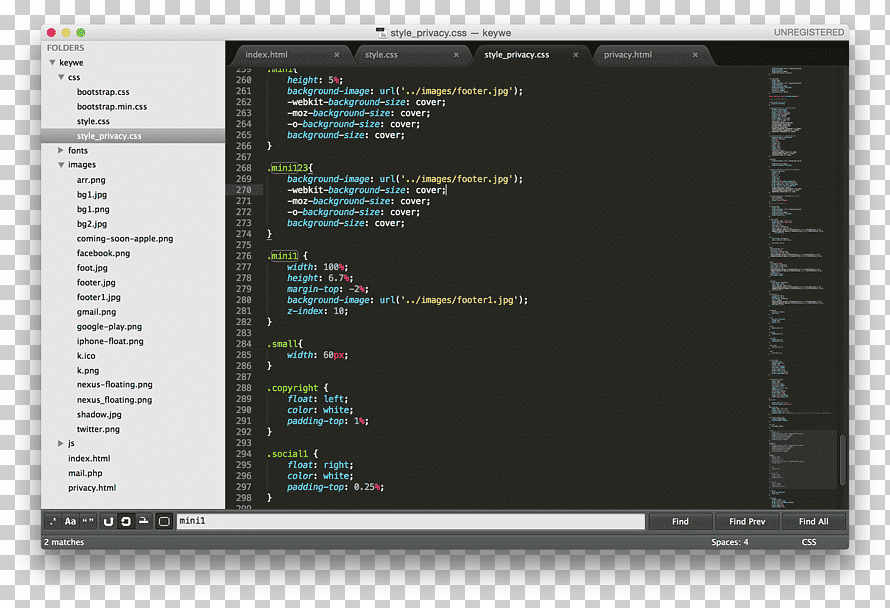Viewport: 890px width, 608px height.
Task: Open gmail.png in sidebar
Action: pos(96,312)
